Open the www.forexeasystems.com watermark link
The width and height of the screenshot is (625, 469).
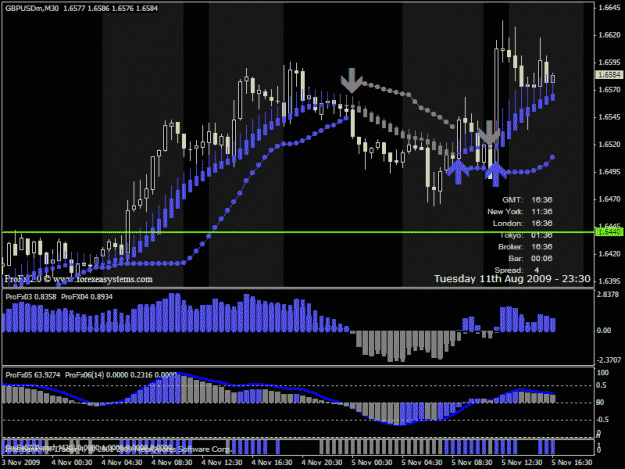[x=102, y=279]
